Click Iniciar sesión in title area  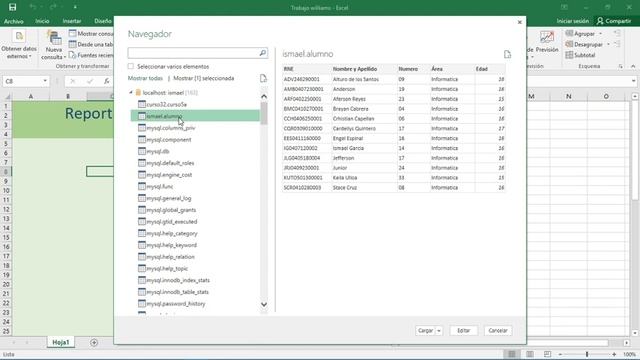click(x=573, y=21)
